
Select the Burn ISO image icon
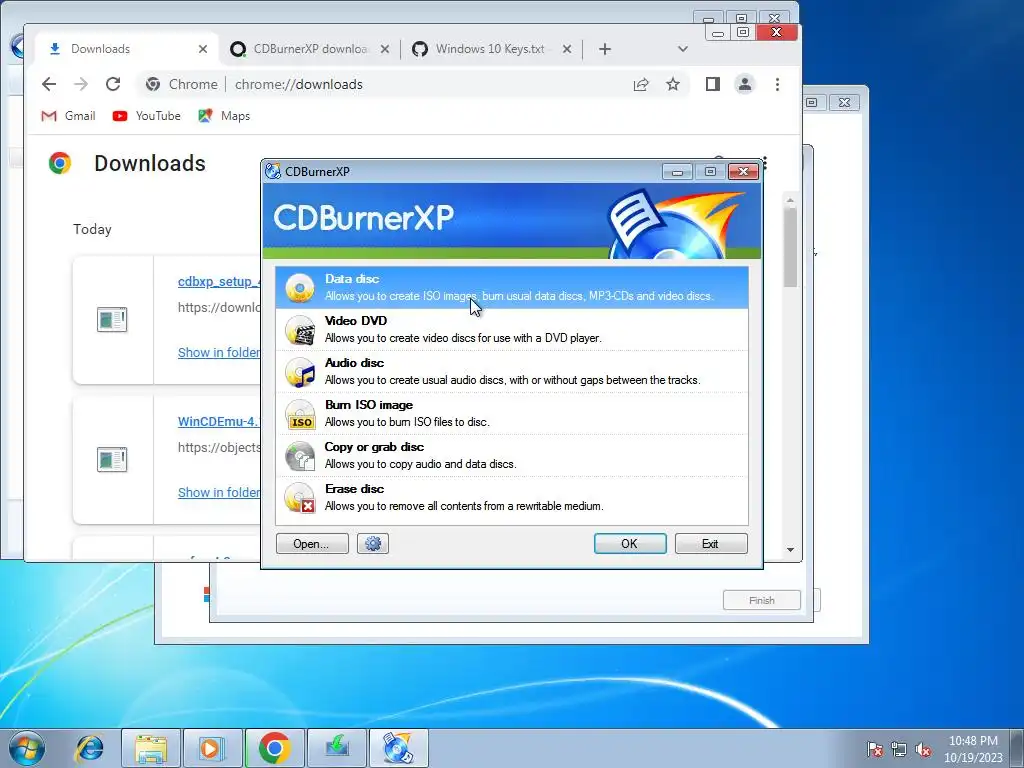tap(300, 415)
